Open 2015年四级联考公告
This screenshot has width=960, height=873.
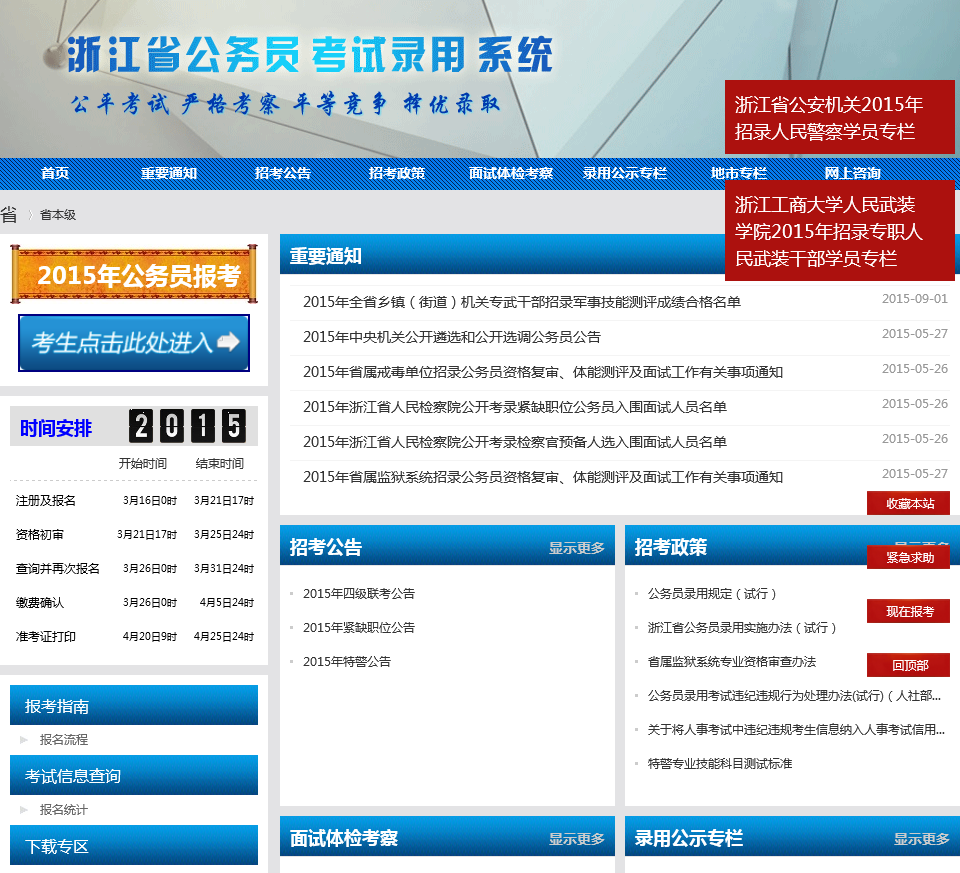click(x=359, y=594)
